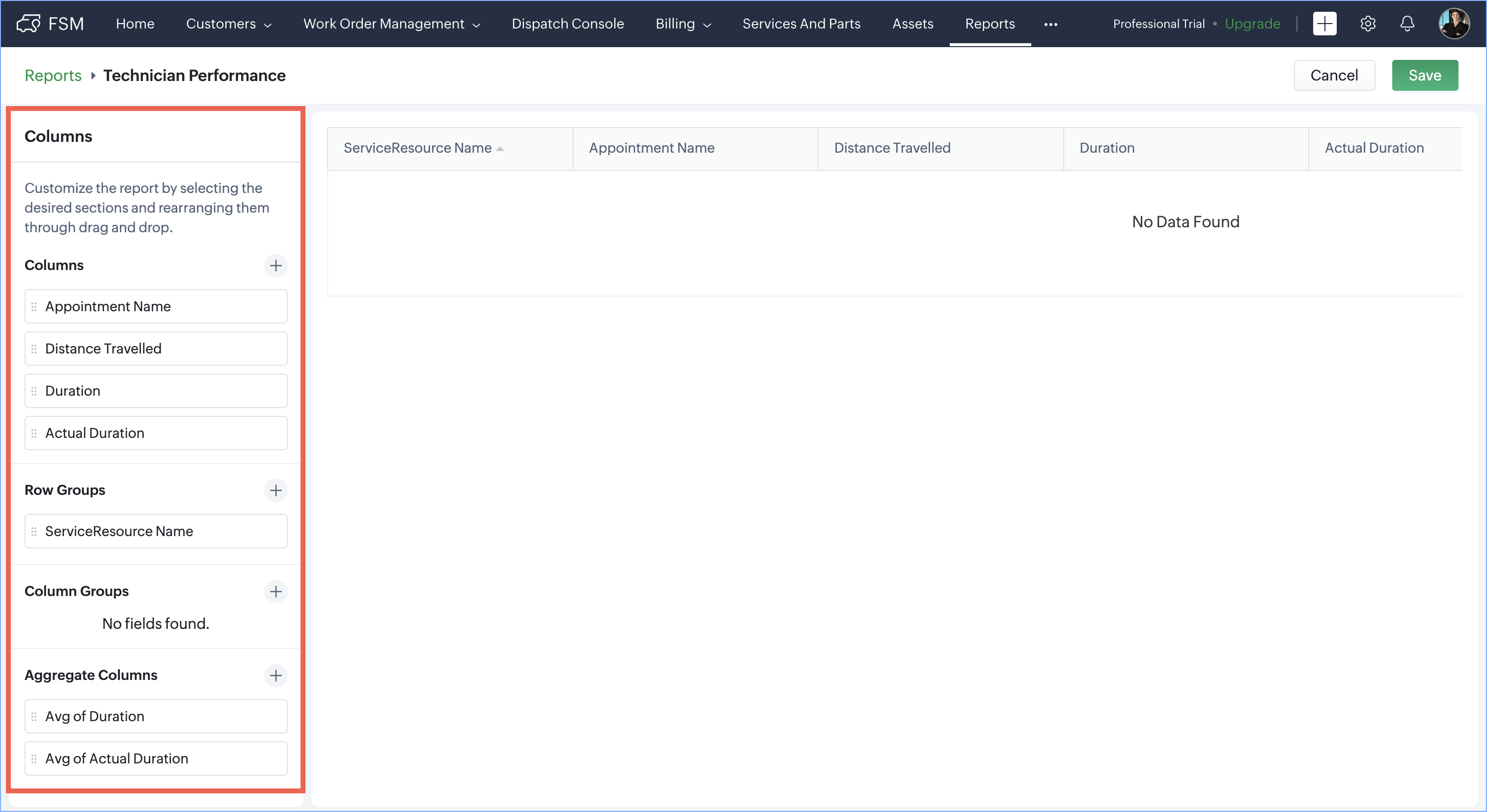The height and width of the screenshot is (812, 1487).
Task: Expand the Work Order Management dropdown
Action: click(391, 24)
